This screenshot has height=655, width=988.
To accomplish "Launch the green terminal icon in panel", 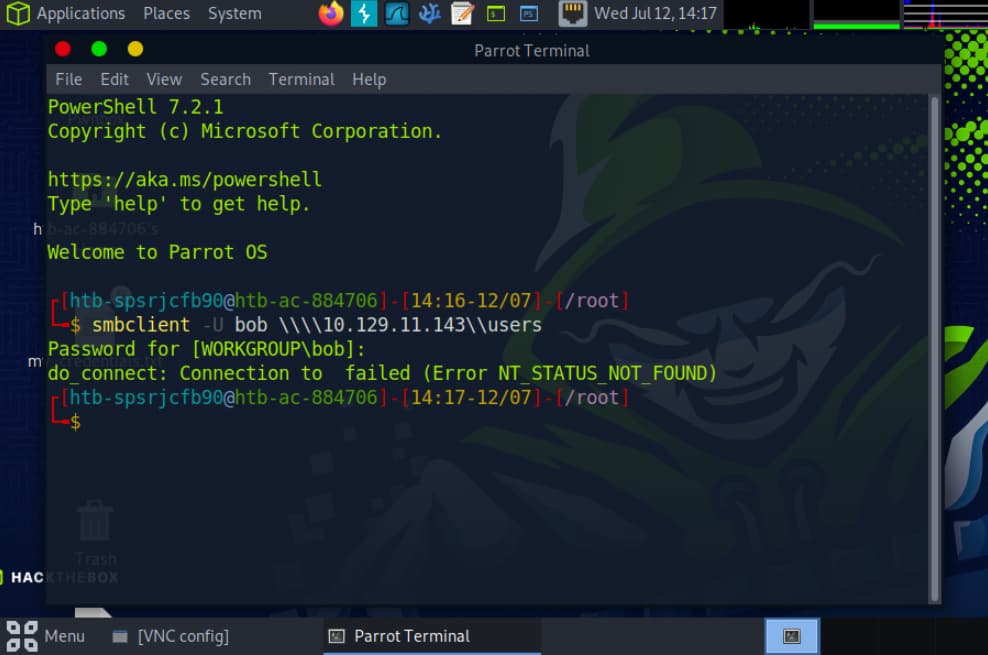I will pos(495,14).
